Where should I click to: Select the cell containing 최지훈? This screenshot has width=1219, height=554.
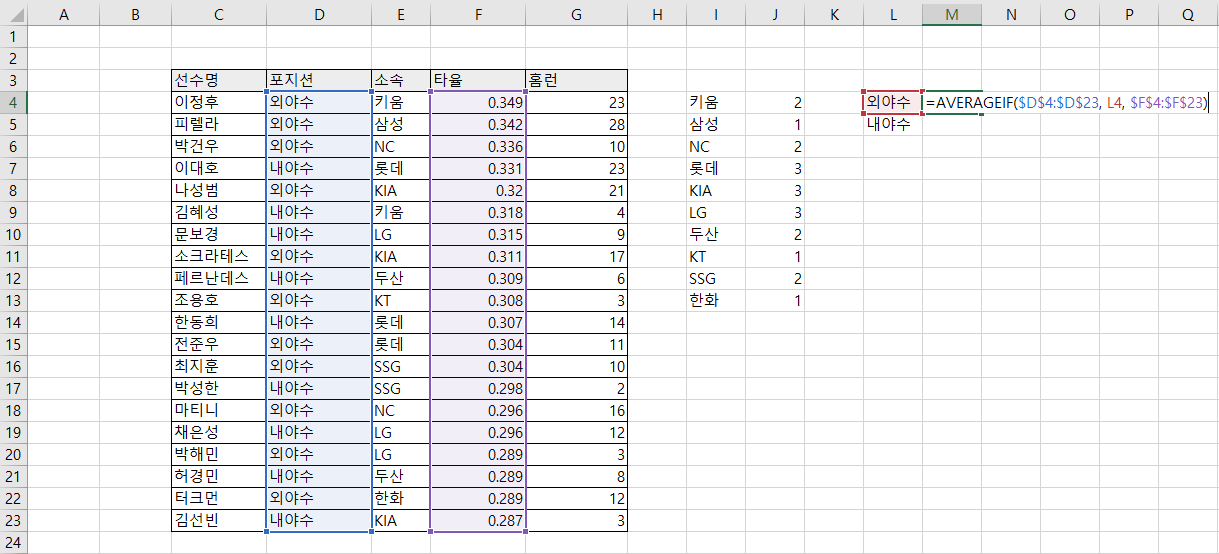click(218, 366)
